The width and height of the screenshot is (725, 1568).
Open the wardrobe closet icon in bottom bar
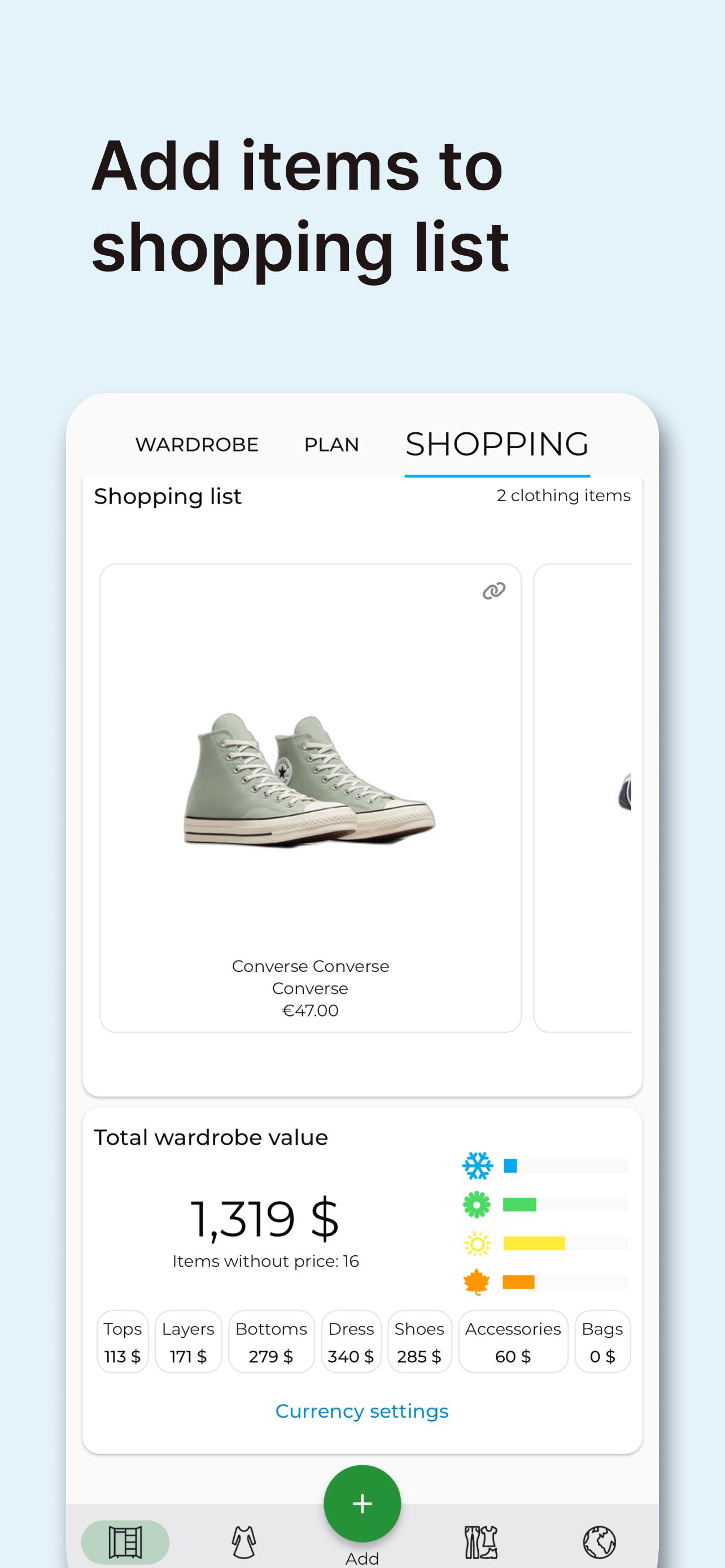coord(125,1540)
